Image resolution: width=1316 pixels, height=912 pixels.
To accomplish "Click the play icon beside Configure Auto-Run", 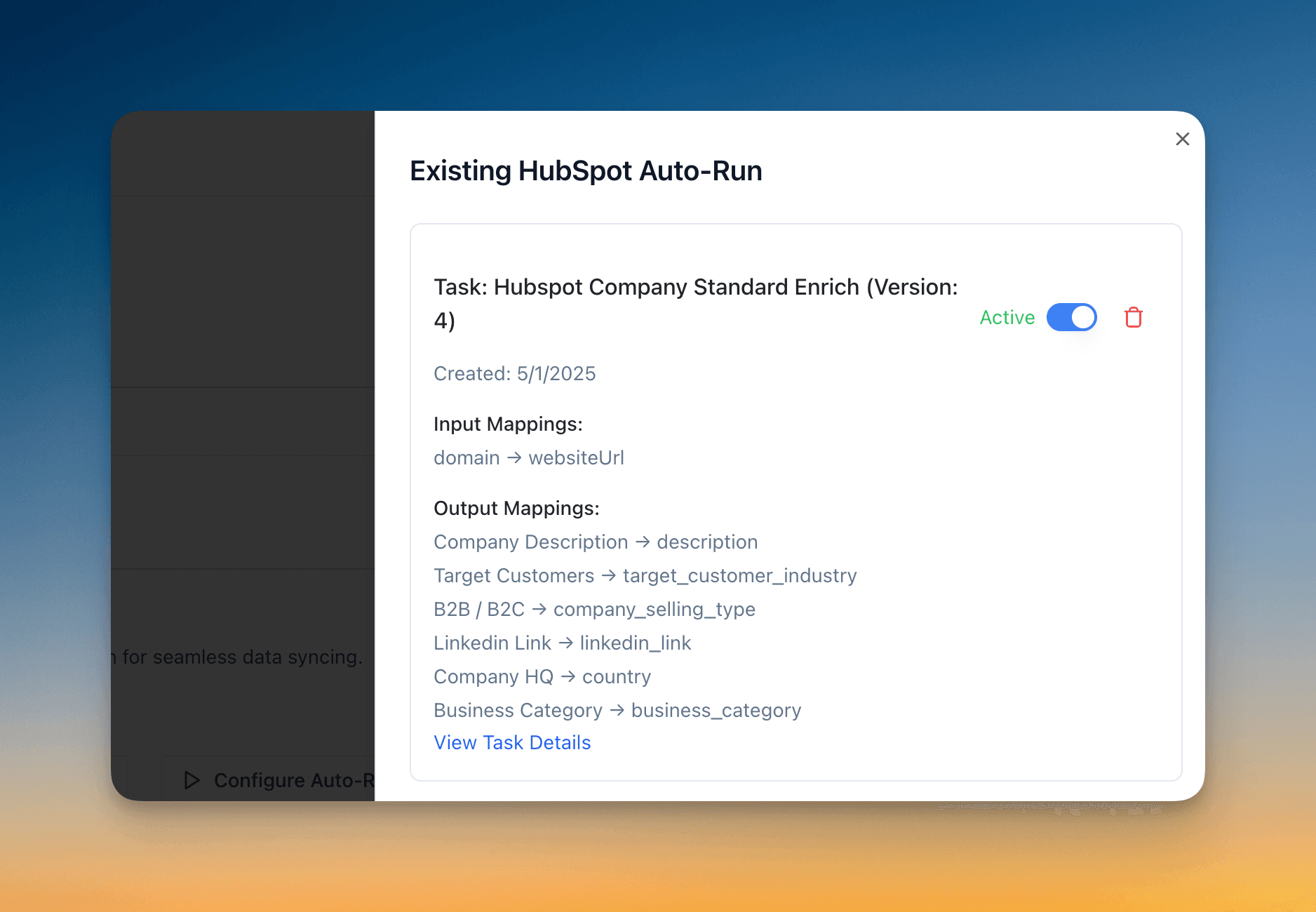I will click(x=191, y=780).
